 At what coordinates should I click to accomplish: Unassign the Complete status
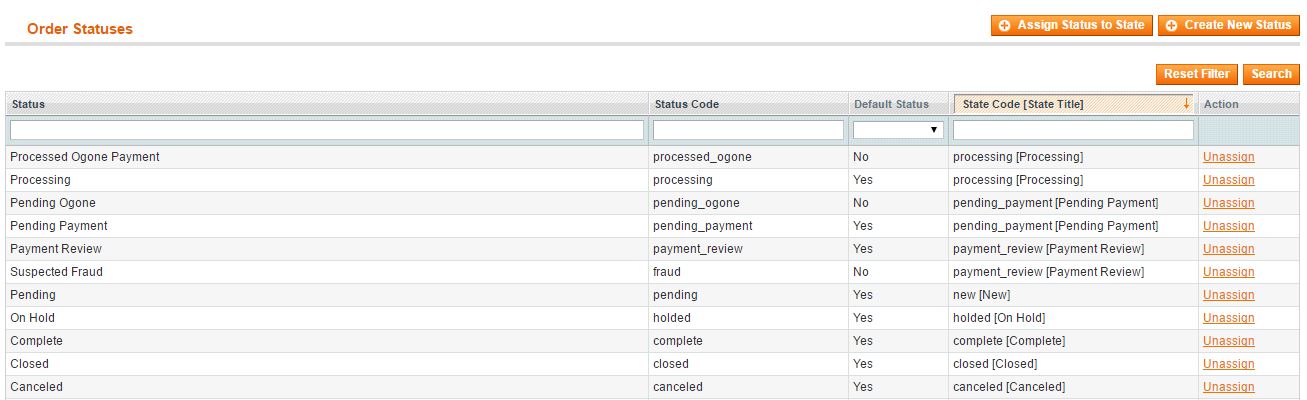coord(1228,341)
